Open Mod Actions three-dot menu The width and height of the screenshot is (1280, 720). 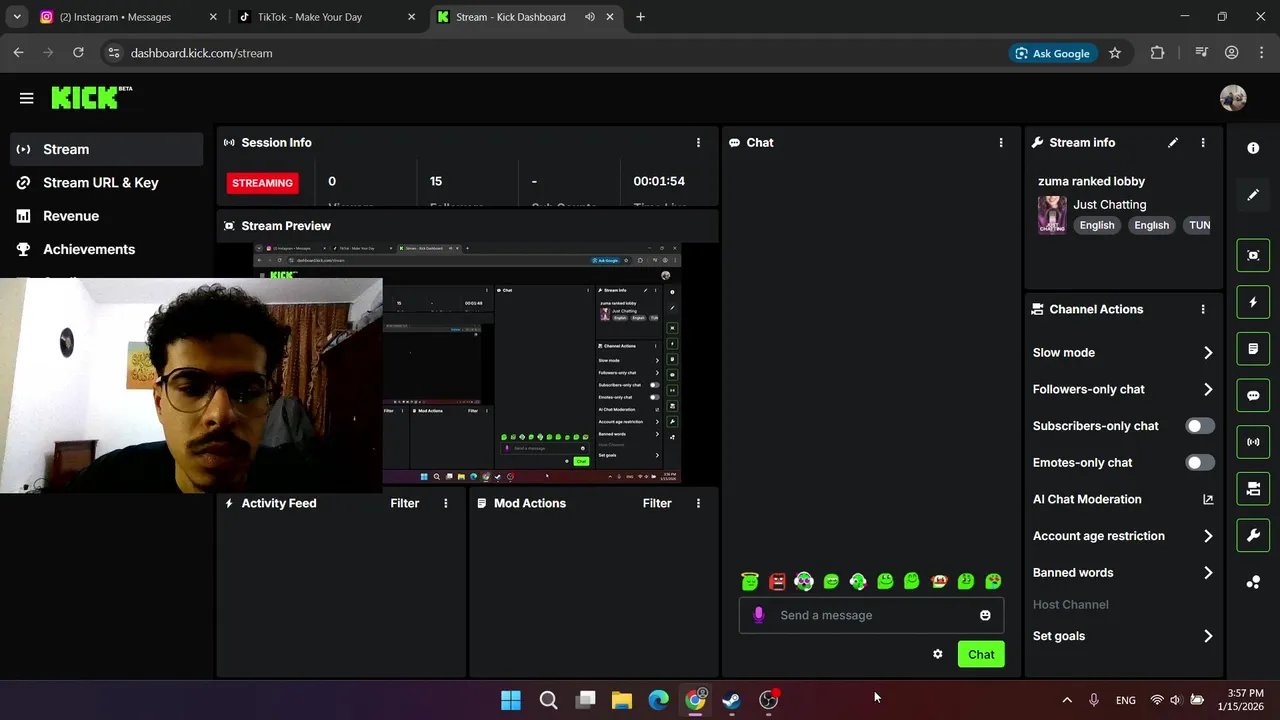coord(698,503)
